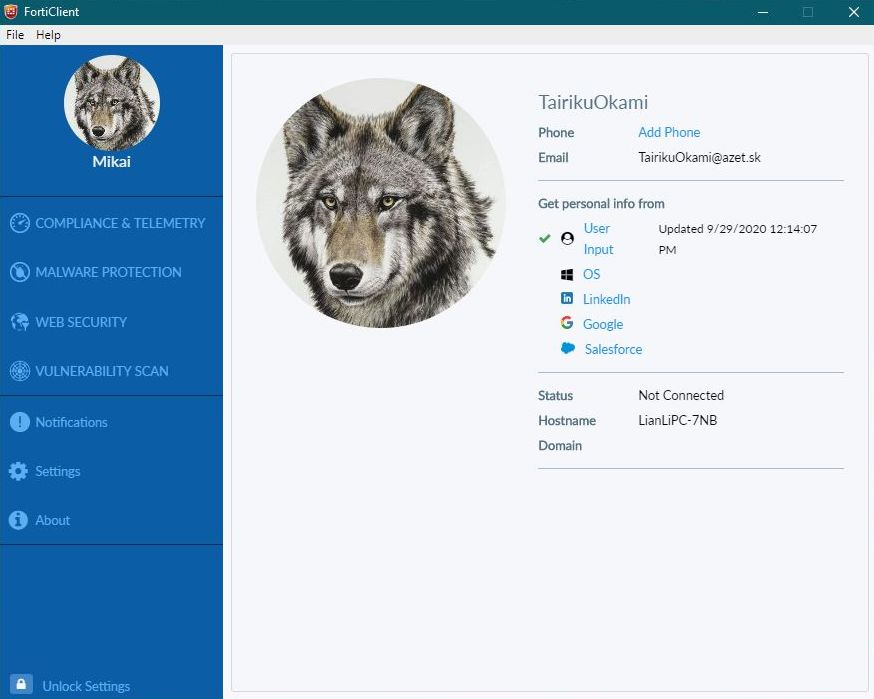Click the large wolf profile picture

coord(381,203)
